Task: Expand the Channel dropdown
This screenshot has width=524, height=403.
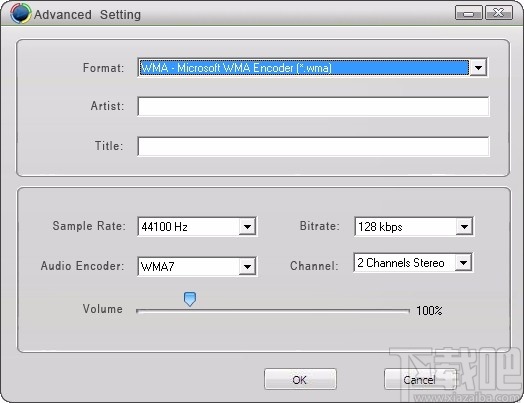Action: pos(463,263)
